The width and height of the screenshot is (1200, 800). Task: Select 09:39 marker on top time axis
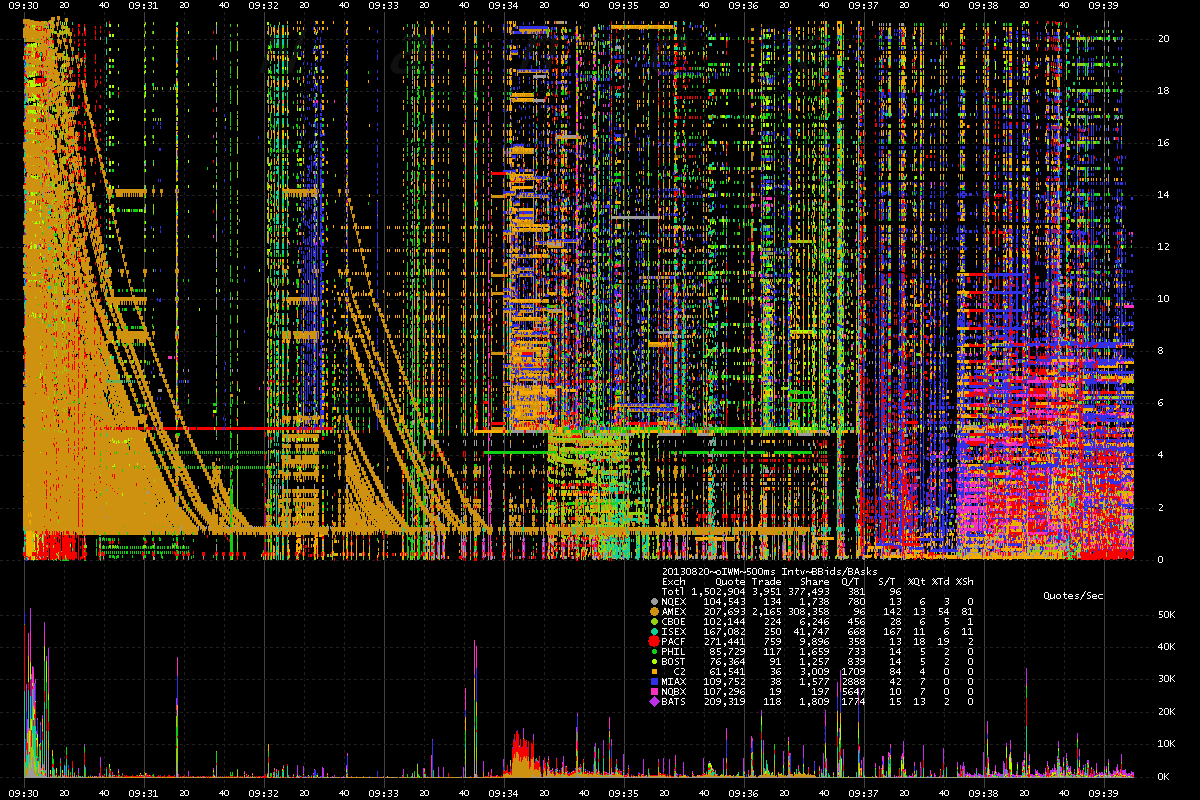1103,6
